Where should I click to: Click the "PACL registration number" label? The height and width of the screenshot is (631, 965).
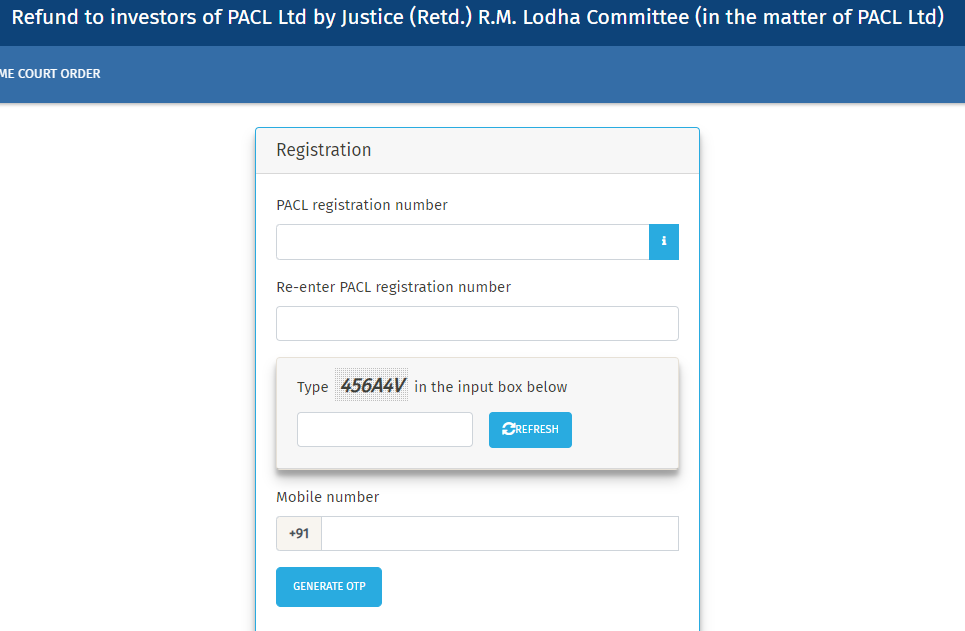point(362,205)
